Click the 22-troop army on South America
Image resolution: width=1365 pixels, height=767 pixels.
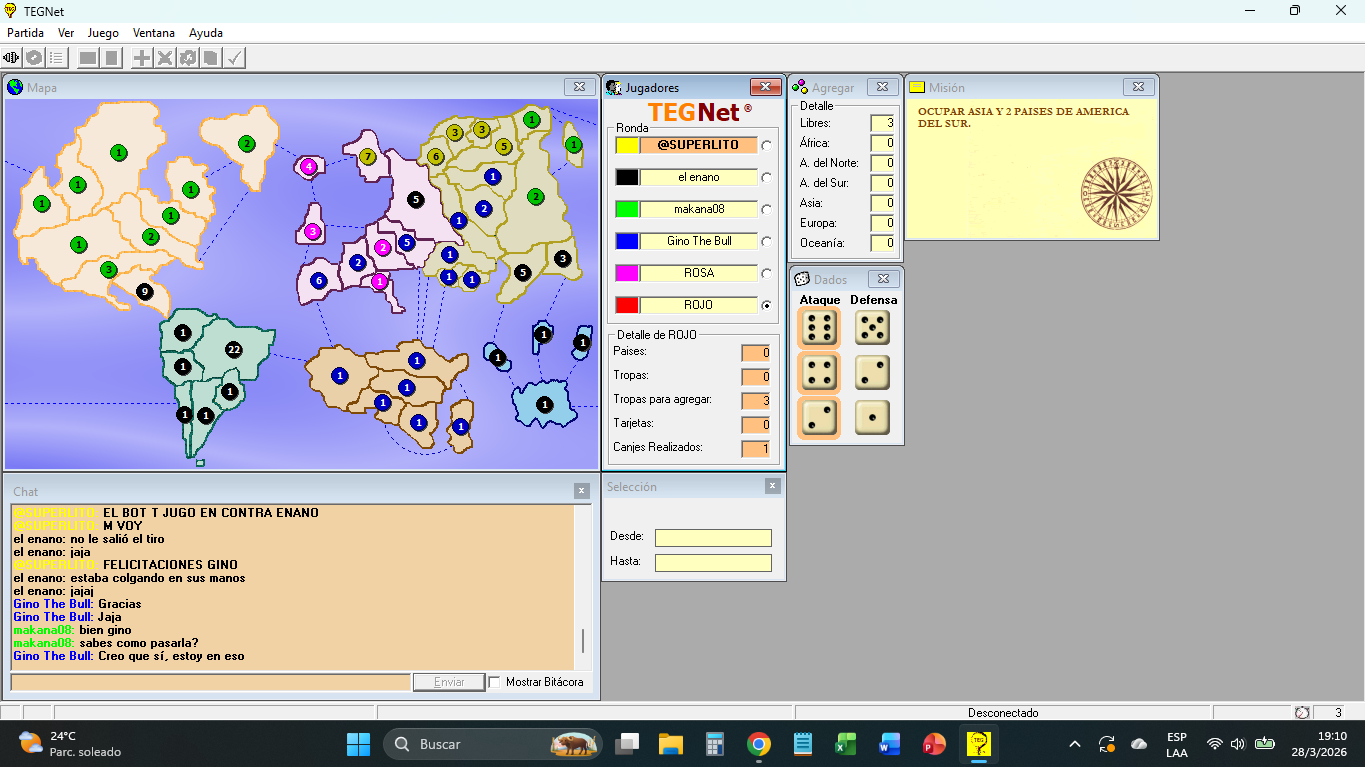point(234,350)
